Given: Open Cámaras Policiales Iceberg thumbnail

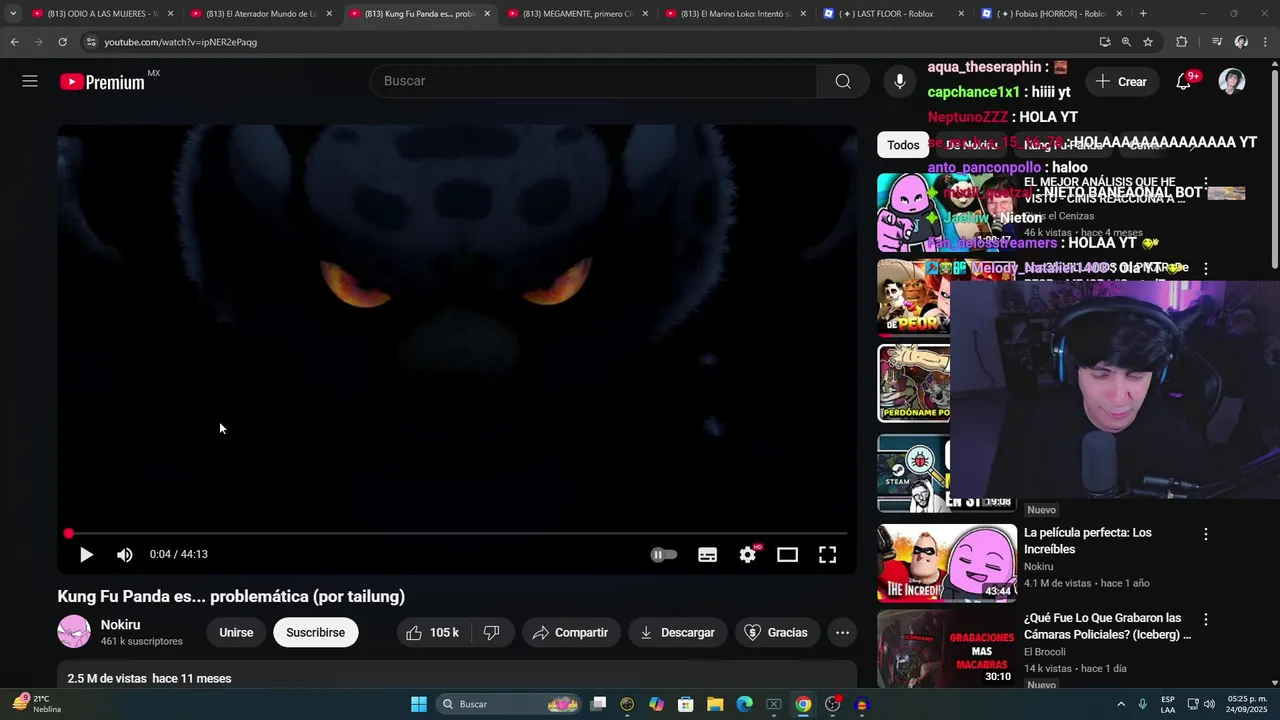Looking at the screenshot, I should click(947, 648).
